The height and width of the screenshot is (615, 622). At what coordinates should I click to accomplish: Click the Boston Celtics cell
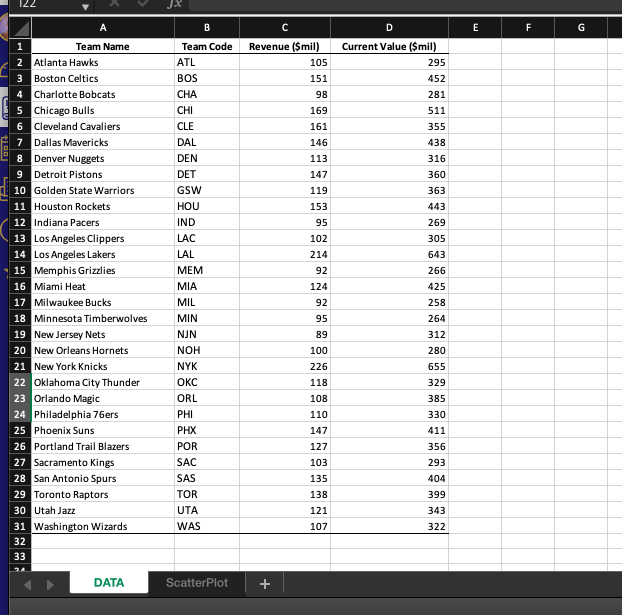tap(103, 79)
